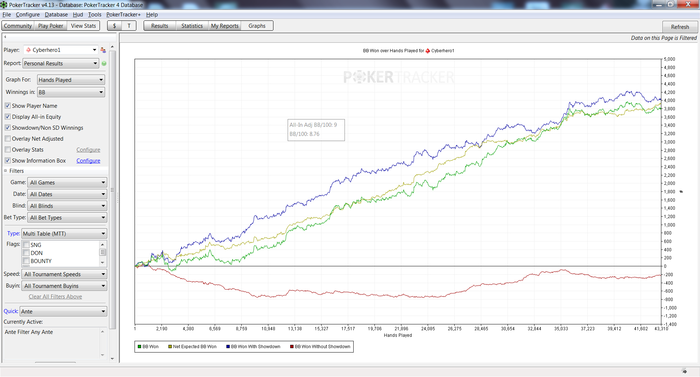This screenshot has height=377, width=700.
Task: Click the player selection icon beside Cyberhero1
Action: click(x=103, y=50)
